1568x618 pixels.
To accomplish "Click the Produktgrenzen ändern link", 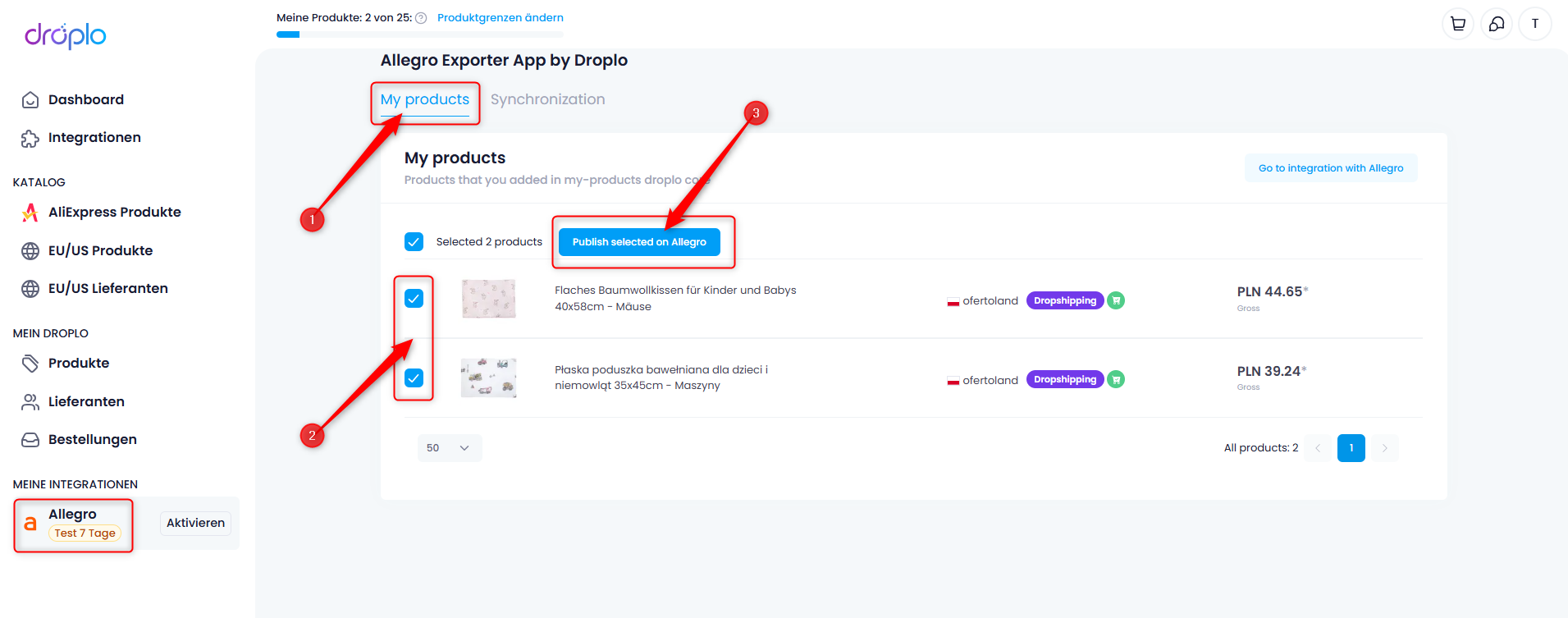I will point(501,18).
